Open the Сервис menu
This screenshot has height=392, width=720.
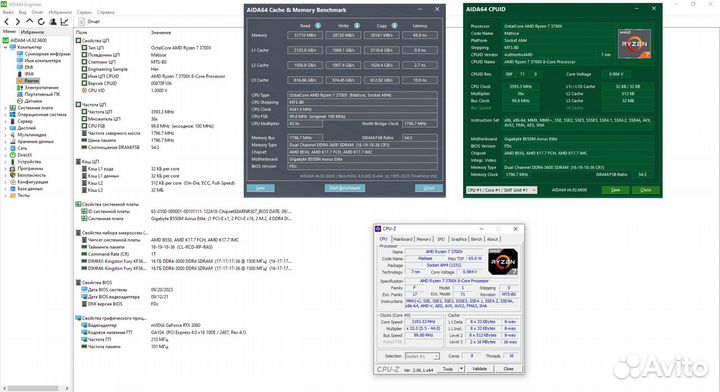(x=84, y=12)
